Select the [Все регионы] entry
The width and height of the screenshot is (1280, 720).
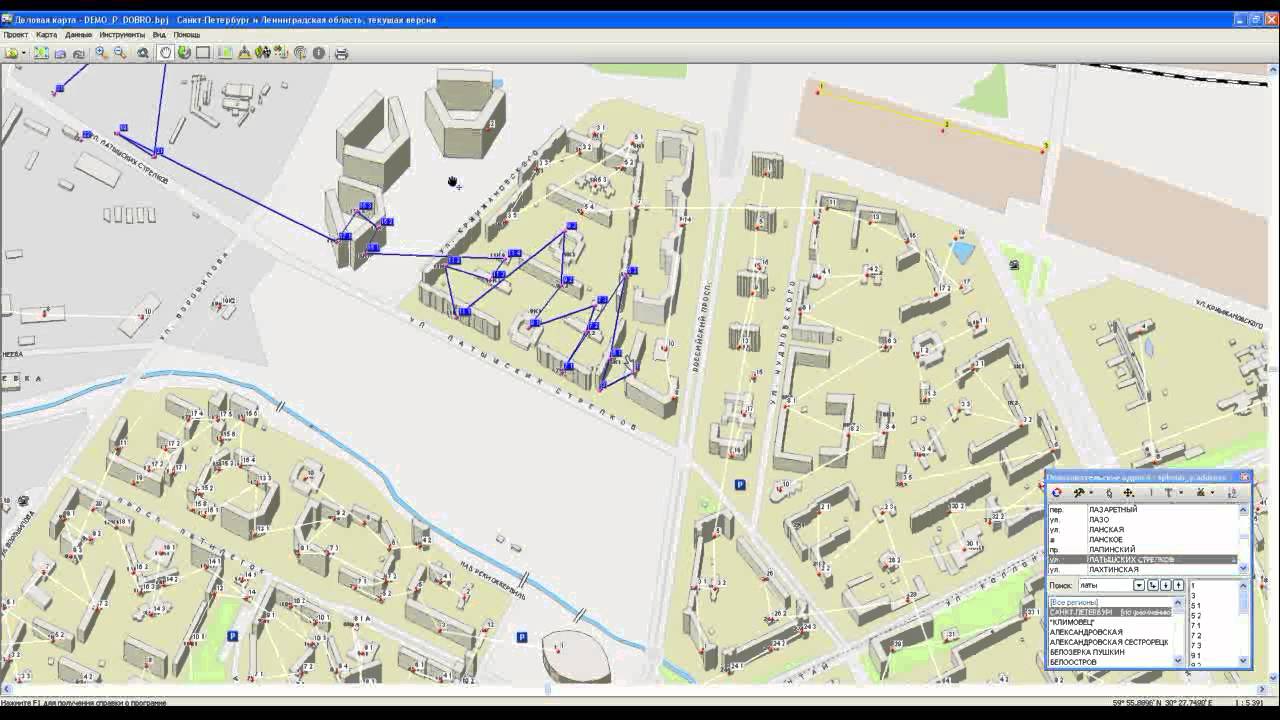point(1074,602)
